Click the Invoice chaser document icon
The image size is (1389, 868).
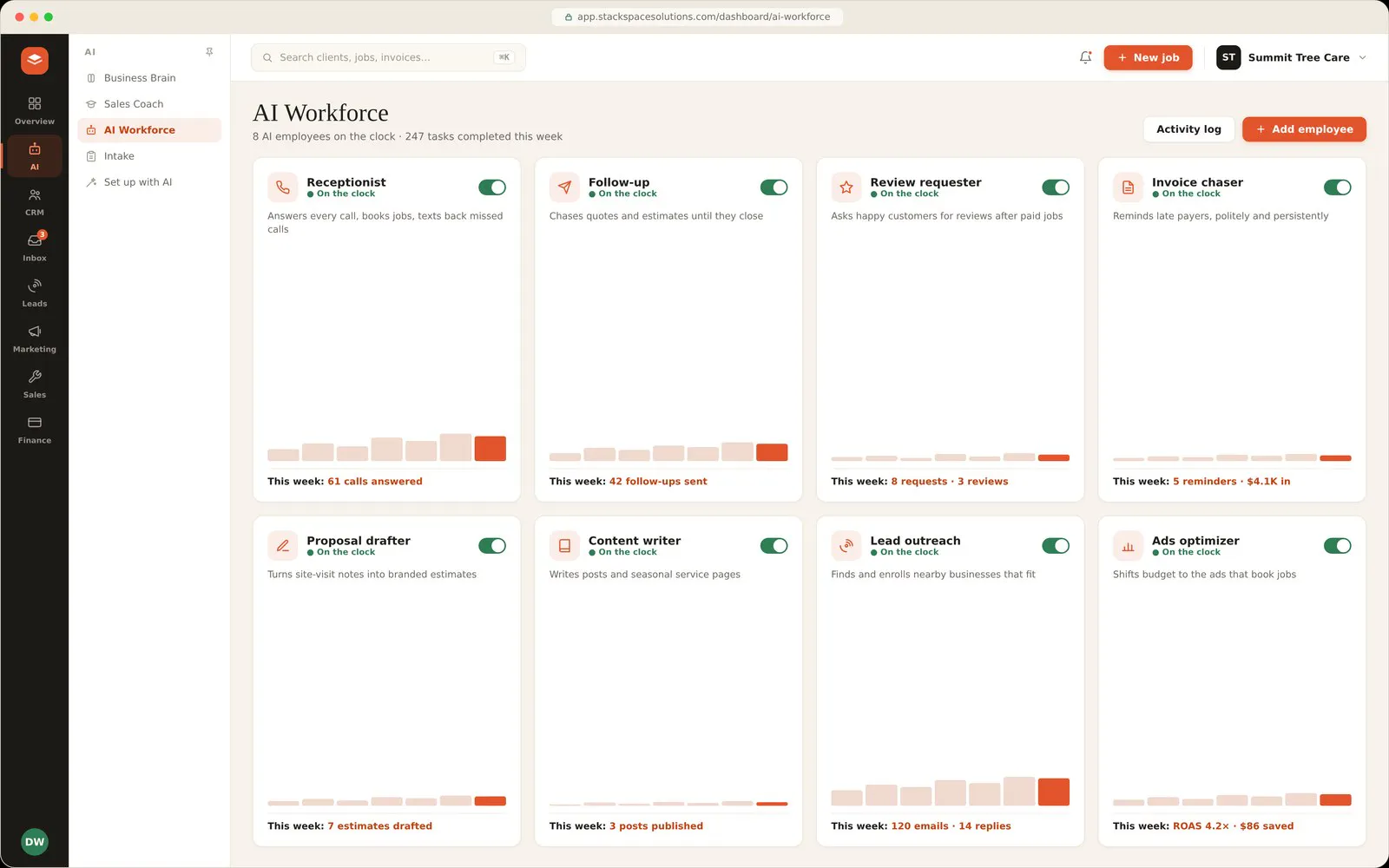[1128, 187]
